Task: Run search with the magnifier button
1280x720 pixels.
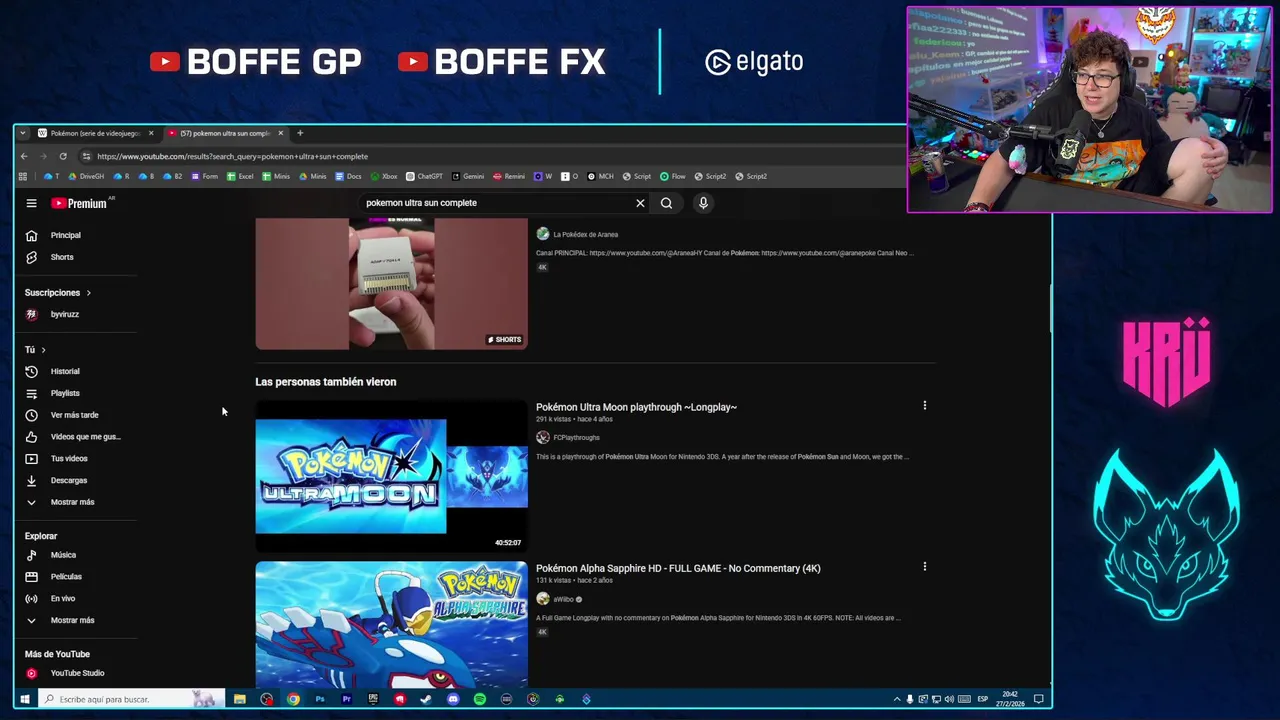Action: 666,203
